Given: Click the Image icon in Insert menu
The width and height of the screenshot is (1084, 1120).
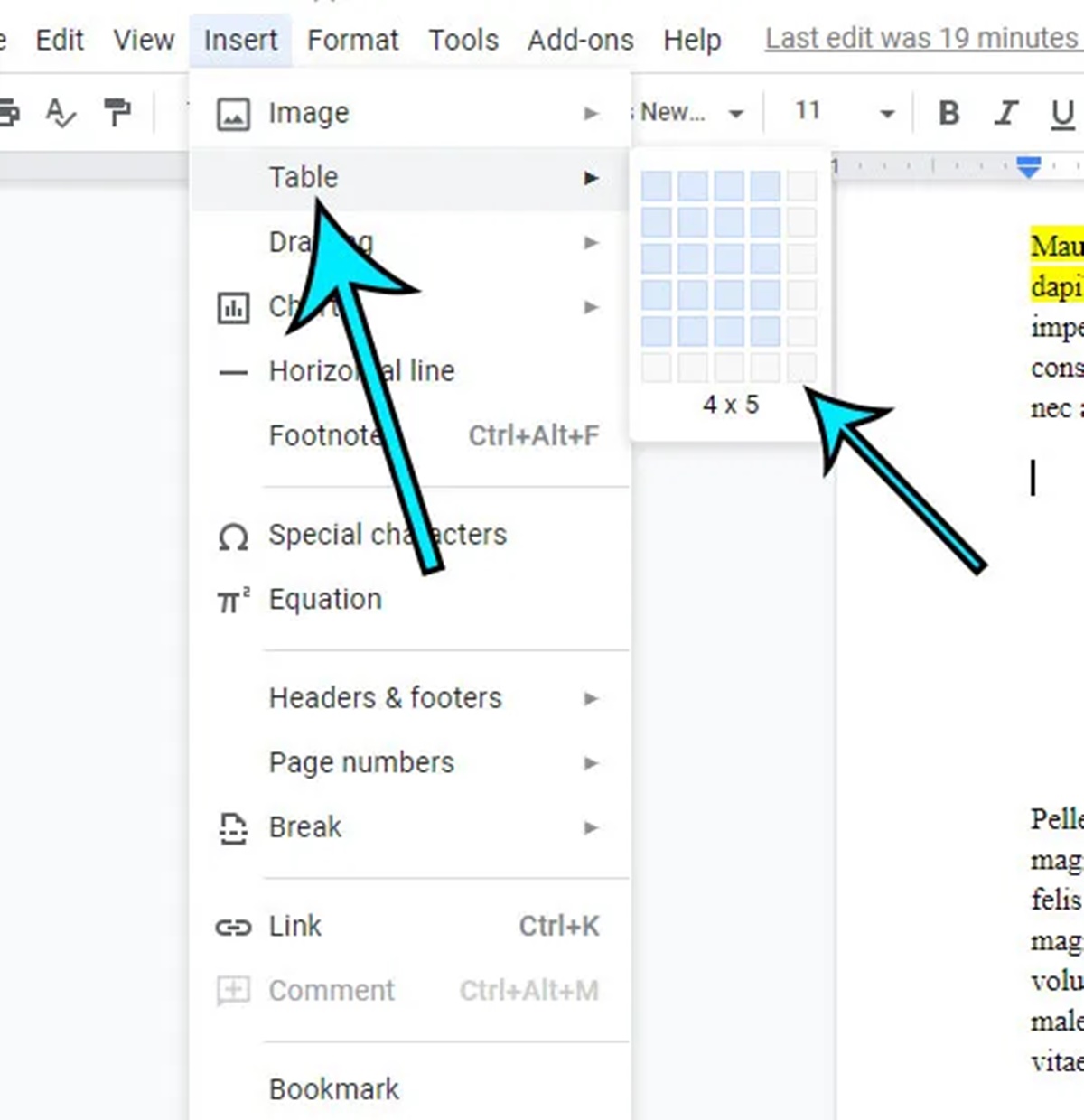Looking at the screenshot, I should click(233, 114).
